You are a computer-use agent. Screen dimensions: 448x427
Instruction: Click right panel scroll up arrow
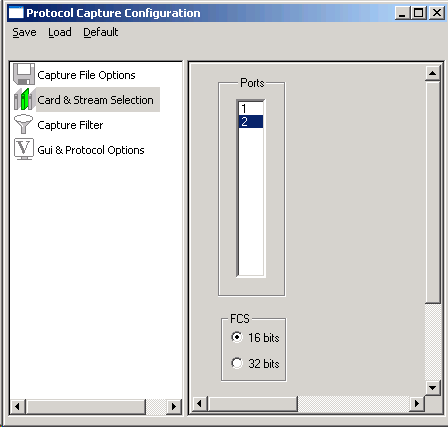pyautogui.click(x=433, y=73)
